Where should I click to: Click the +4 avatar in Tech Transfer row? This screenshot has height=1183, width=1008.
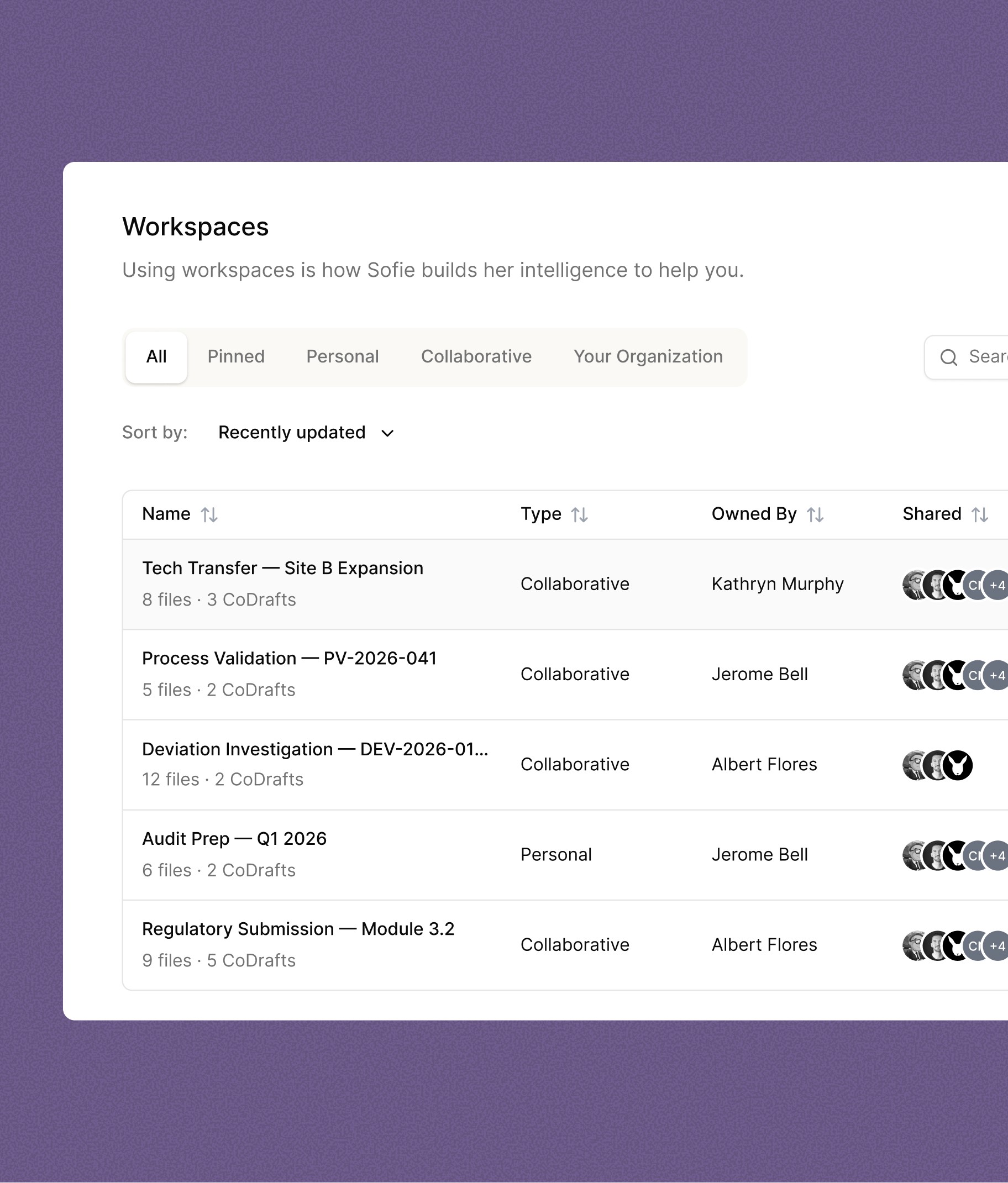click(x=997, y=585)
